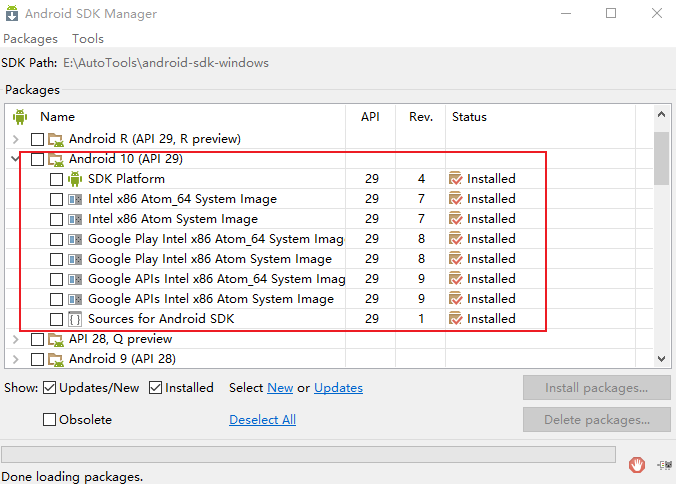Click the Android icon in Name column header
Viewport: 676px width, 484px height.
point(19,117)
